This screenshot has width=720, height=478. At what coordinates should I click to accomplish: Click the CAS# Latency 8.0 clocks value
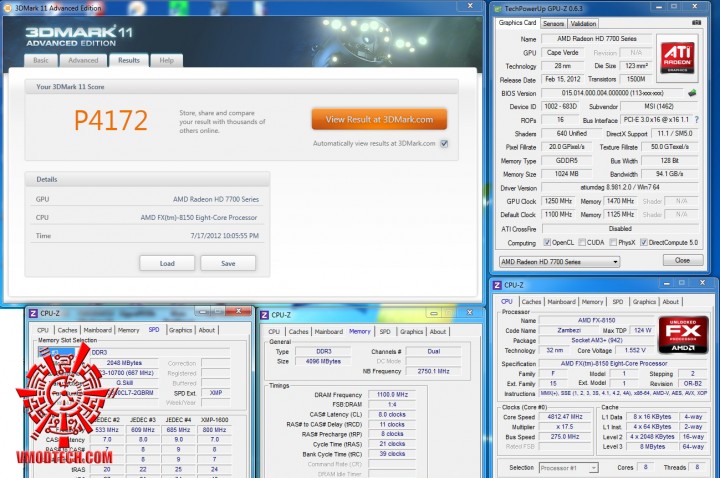tap(392, 414)
